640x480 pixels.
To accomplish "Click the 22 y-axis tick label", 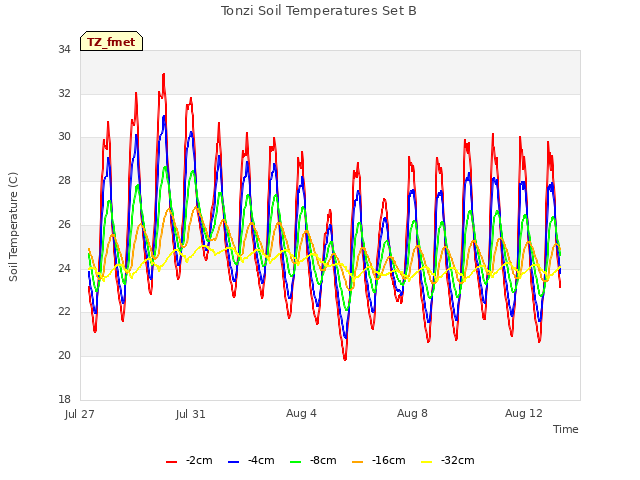I will pyautogui.click(x=64, y=311).
